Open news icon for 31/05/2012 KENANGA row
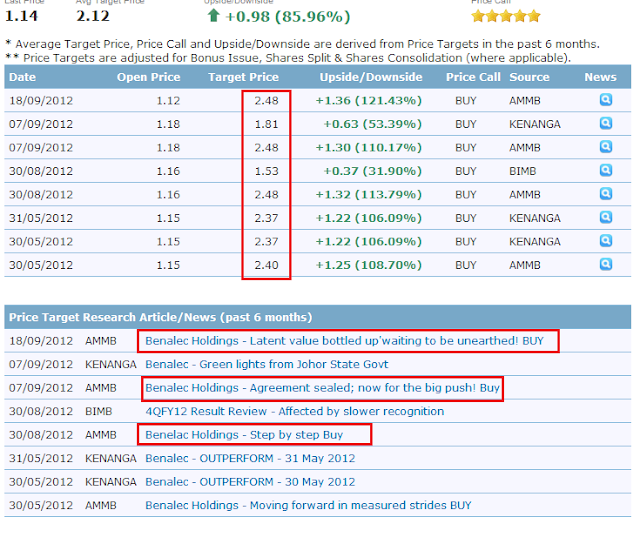Screen dimensions: 640x544 point(606,217)
